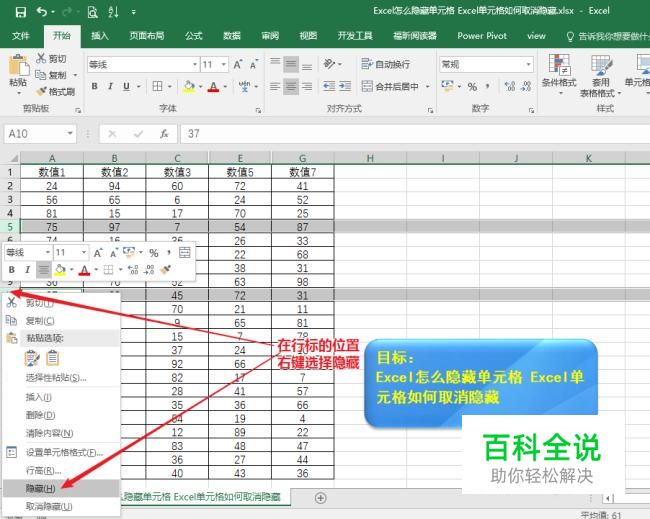
Task: Toggle center horizontal alignment in ribbon
Action: click(291, 86)
